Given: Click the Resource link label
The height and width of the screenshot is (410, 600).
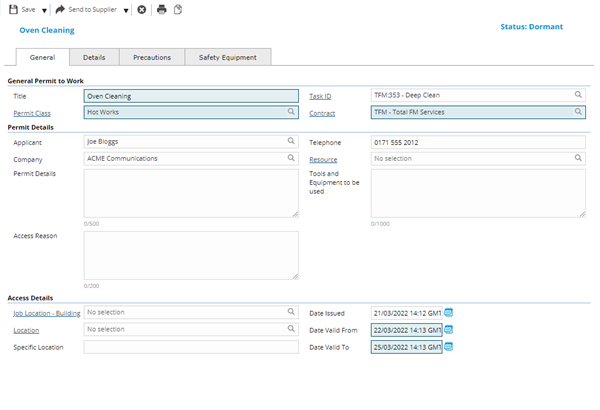Looking at the screenshot, I should pyautogui.click(x=323, y=159).
